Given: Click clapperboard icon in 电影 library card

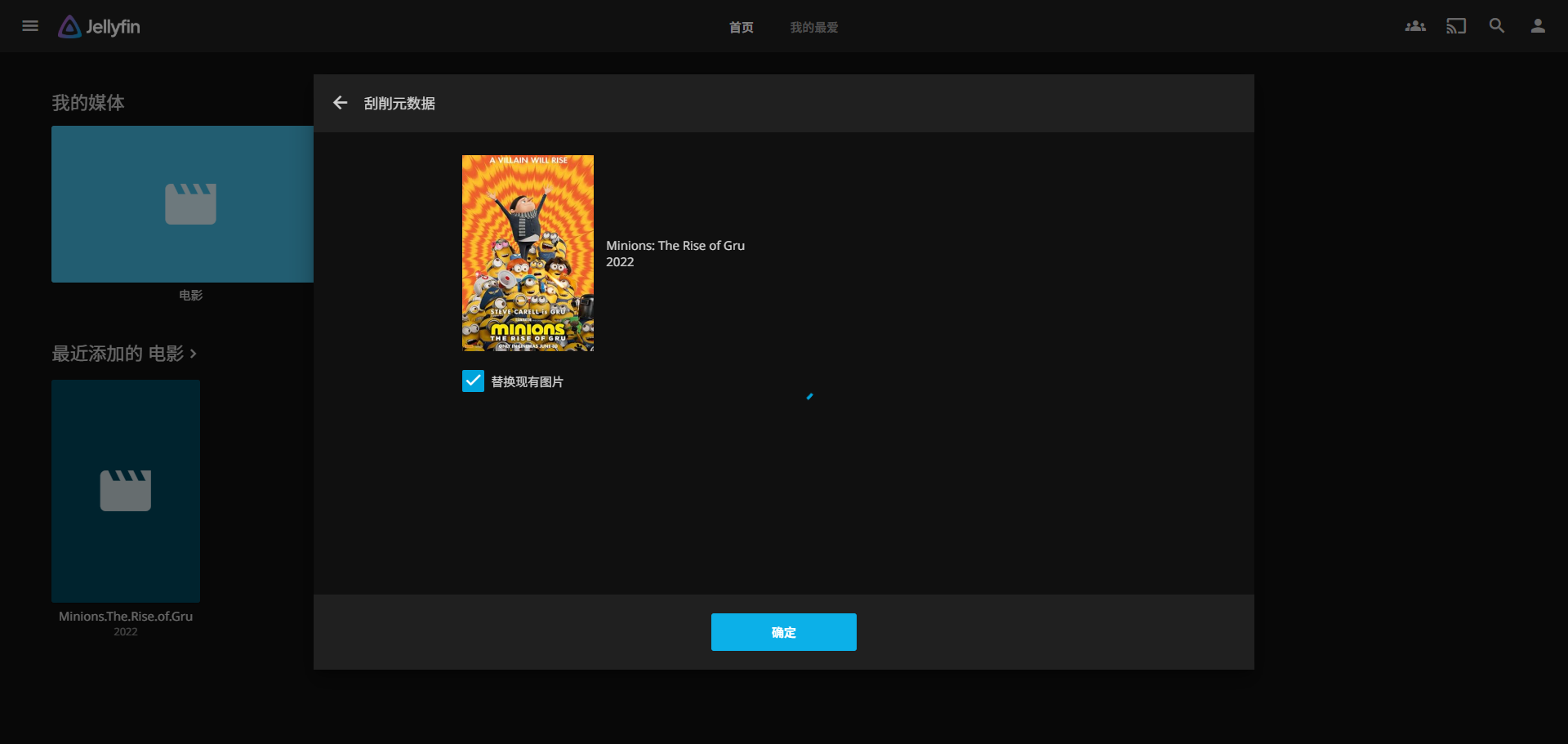Looking at the screenshot, I should click(x=190, y=203).
